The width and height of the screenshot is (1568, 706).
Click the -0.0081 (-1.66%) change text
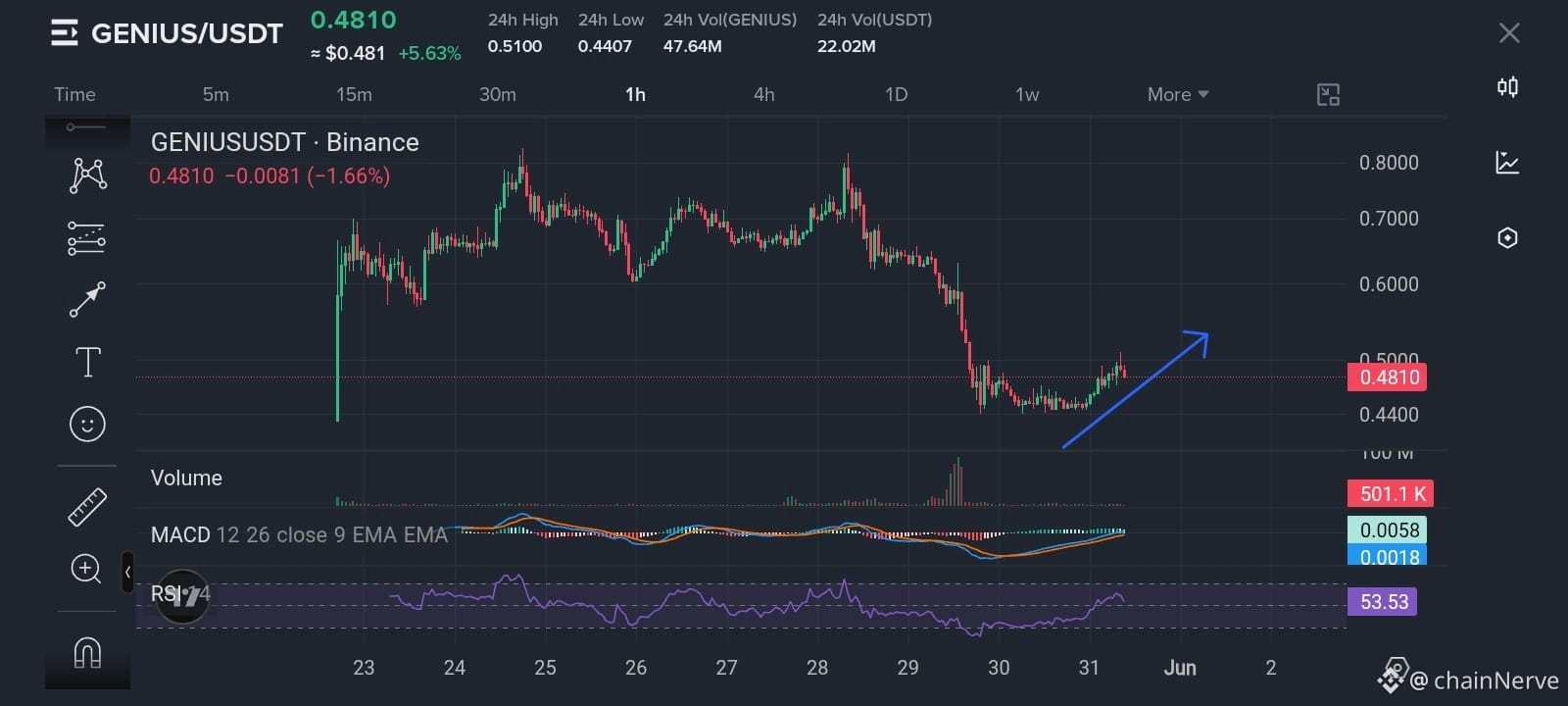coord(308,176)
